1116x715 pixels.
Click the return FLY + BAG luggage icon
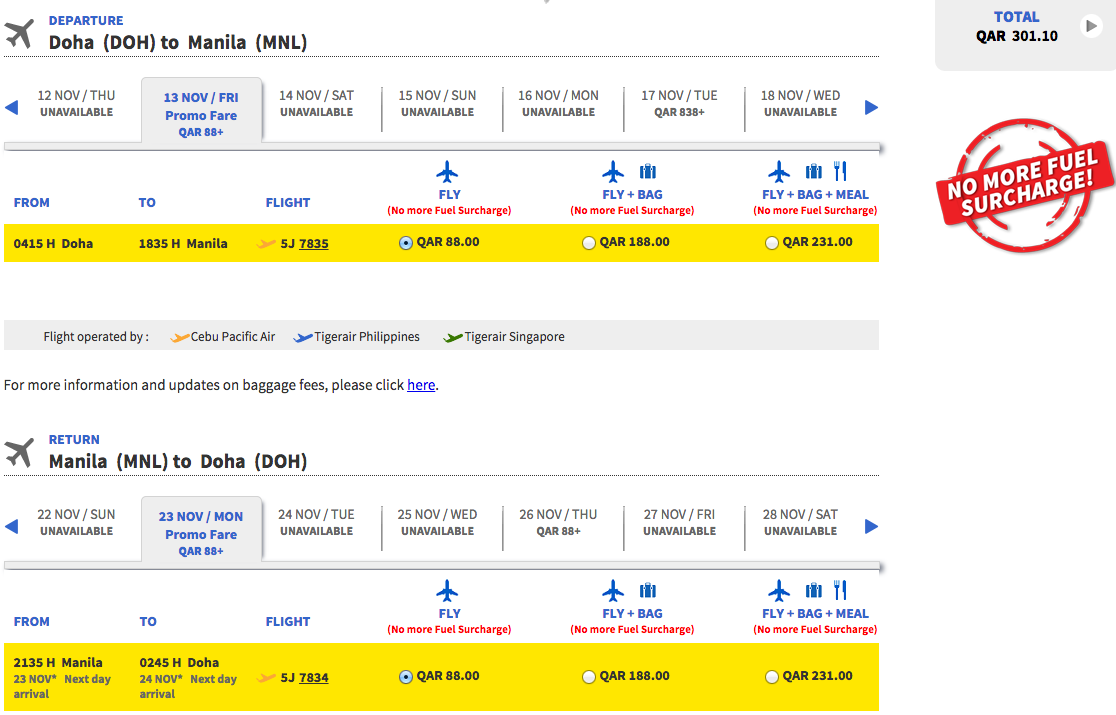click(648, 590)
